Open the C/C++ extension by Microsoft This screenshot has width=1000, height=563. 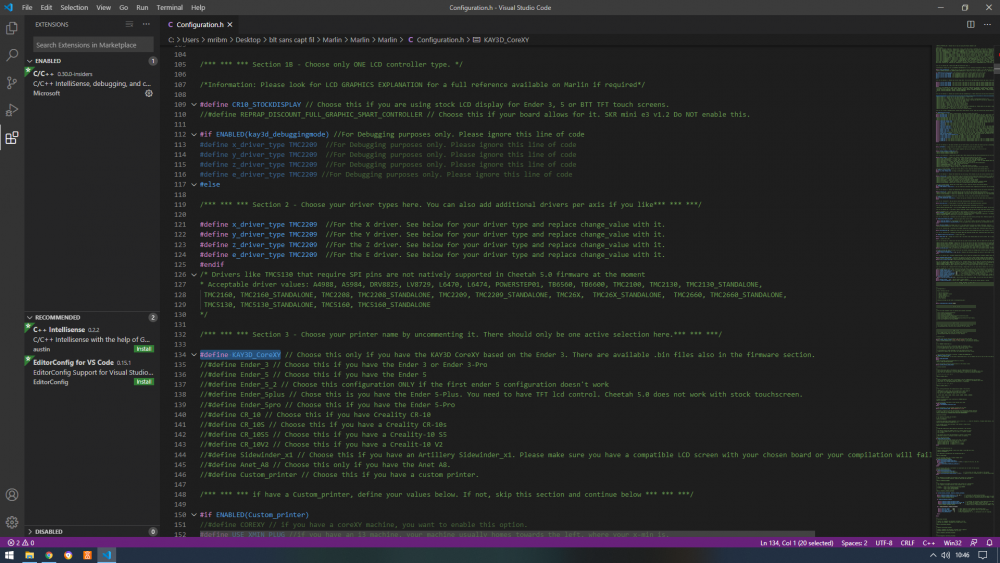[x=92, y=83]
